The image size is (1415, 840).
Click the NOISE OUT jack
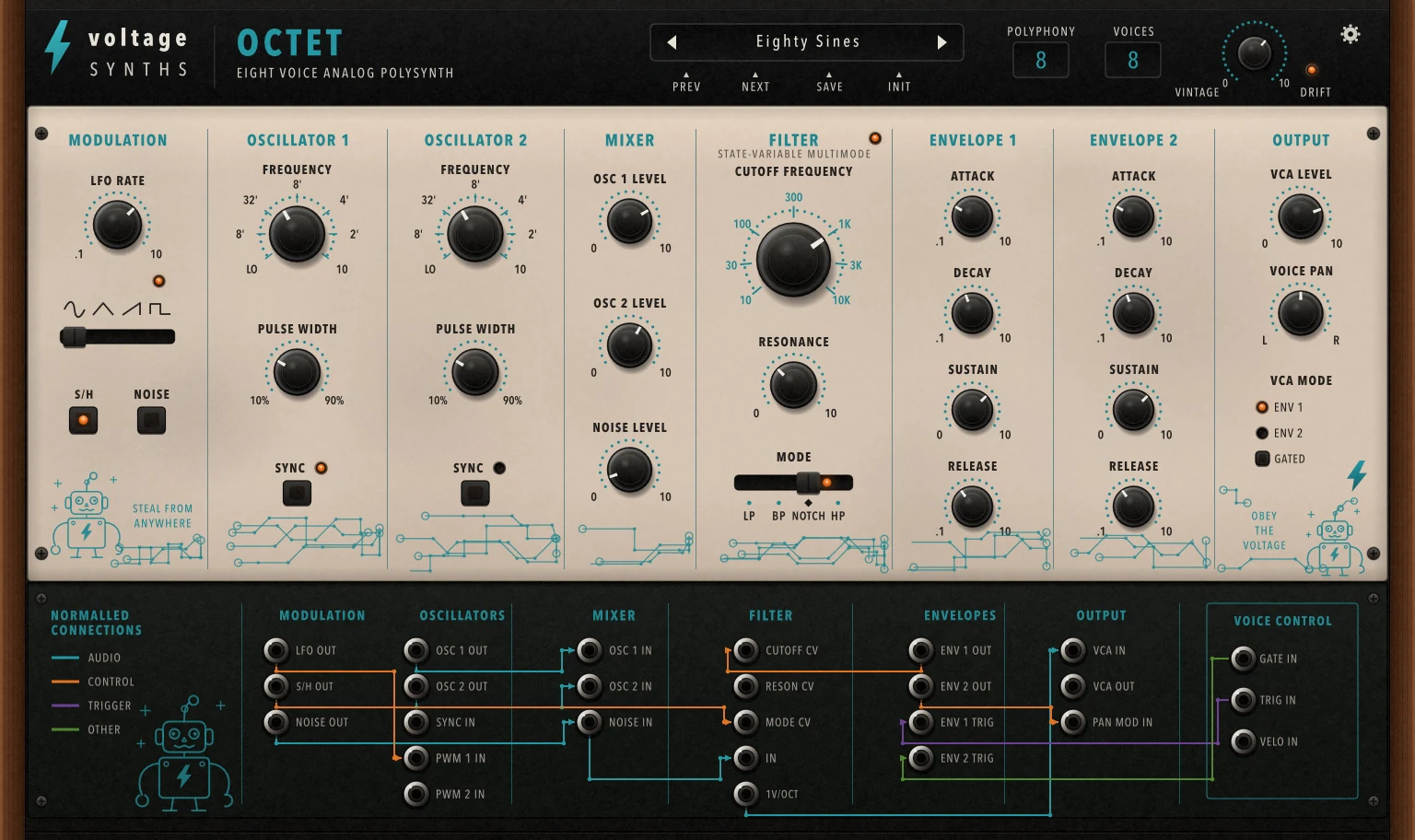tap(276, 722)
